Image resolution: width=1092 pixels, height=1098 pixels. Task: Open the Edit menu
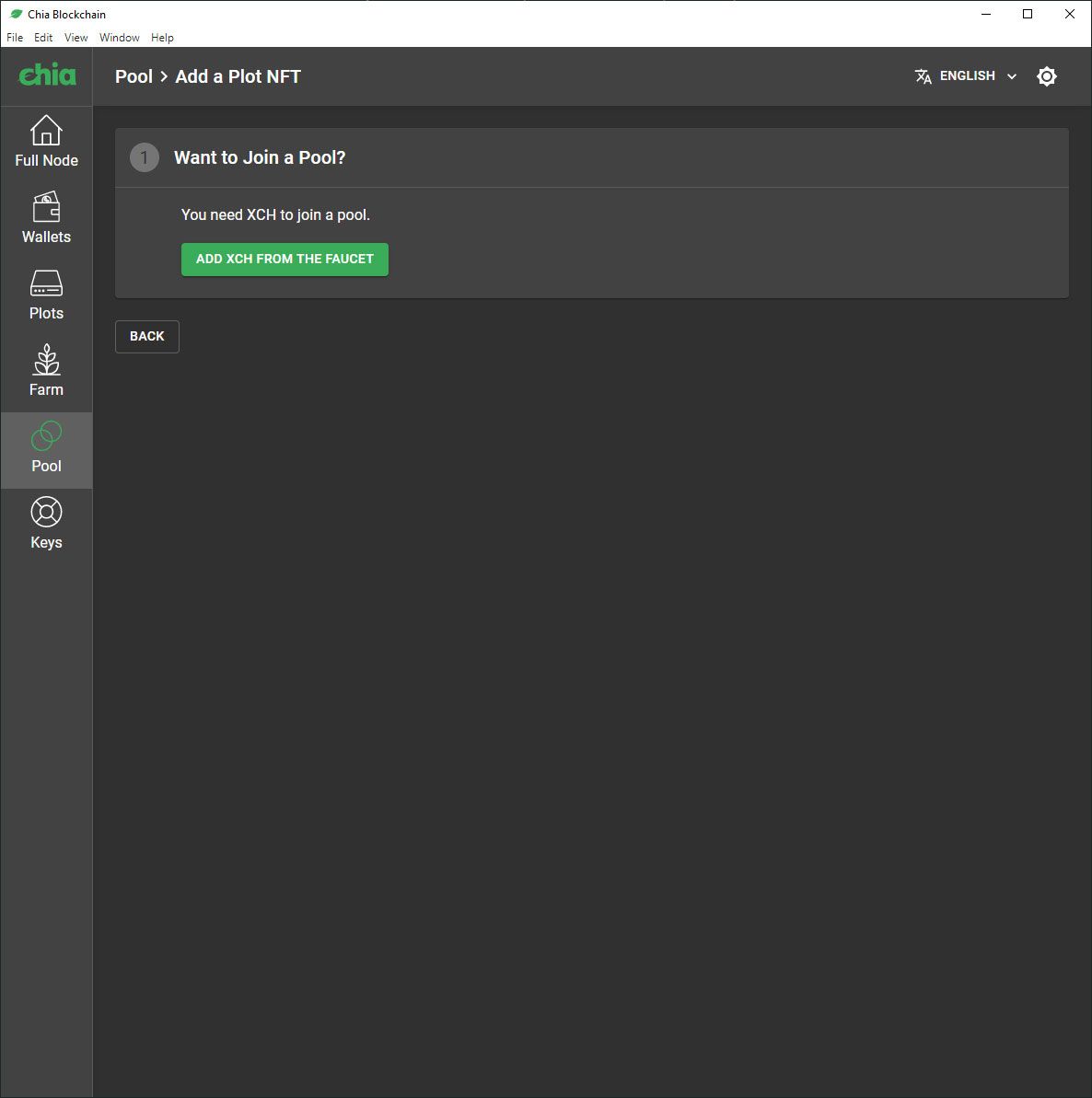(43, 38)
